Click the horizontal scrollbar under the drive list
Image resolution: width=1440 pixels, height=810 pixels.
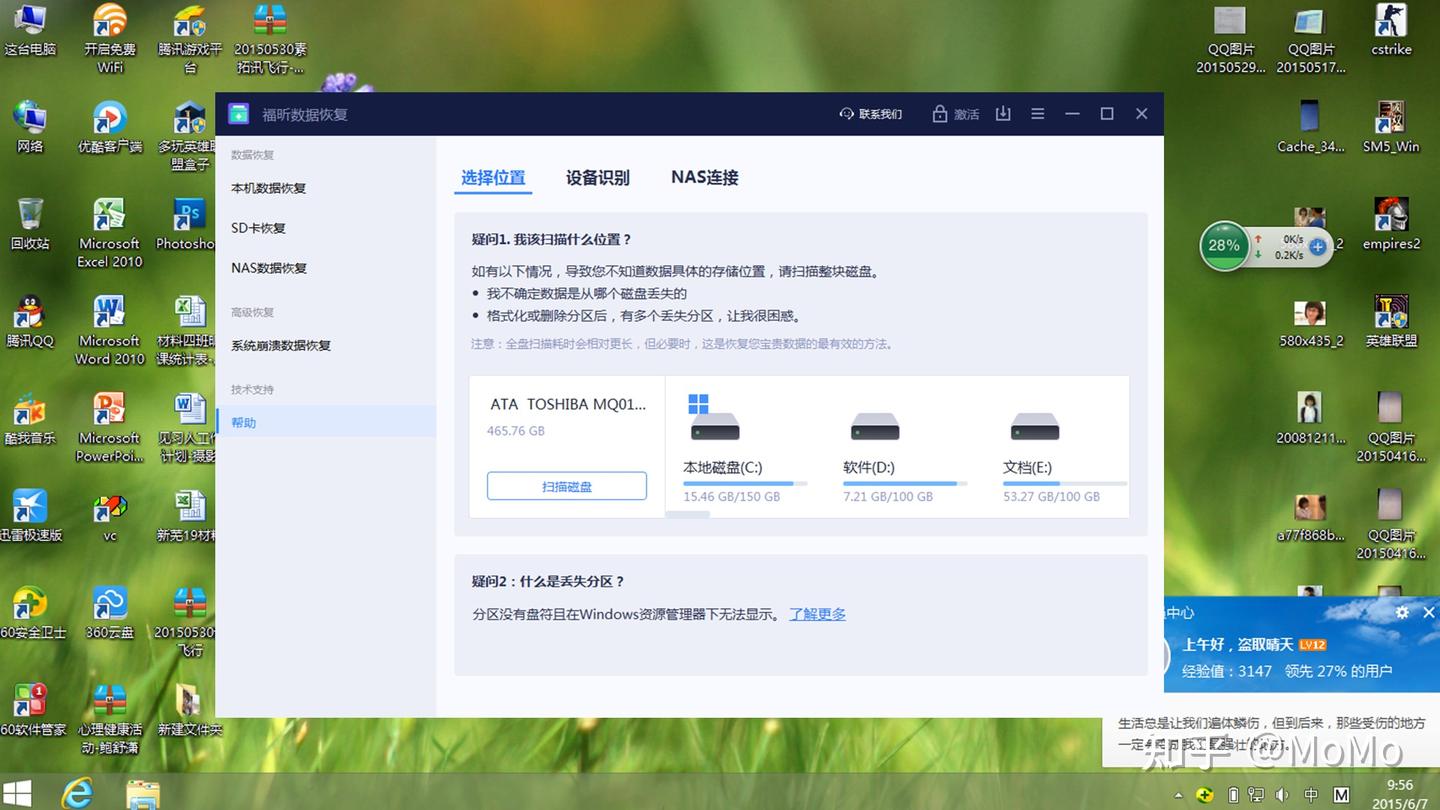pos(688,514)
